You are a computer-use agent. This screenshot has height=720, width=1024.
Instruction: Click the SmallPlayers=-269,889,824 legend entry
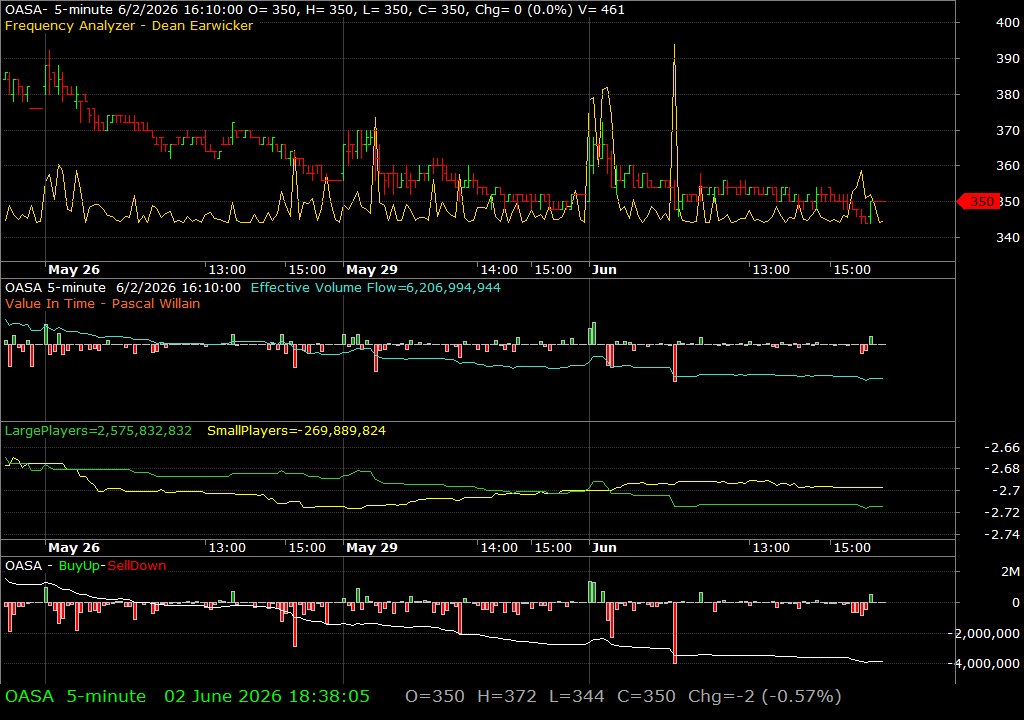pos(296,431)
